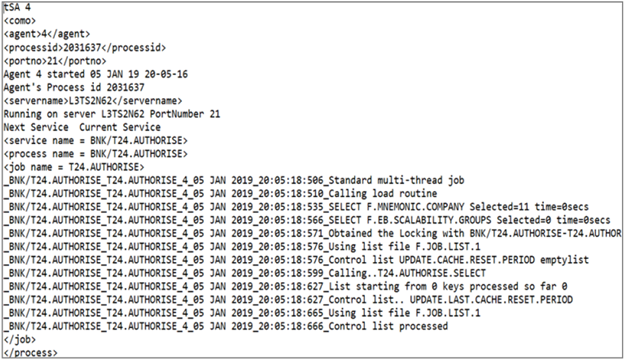Click 'Calling..T24.AUTHORISE.SELECT' log entry
624x360 pixels.
245,273
